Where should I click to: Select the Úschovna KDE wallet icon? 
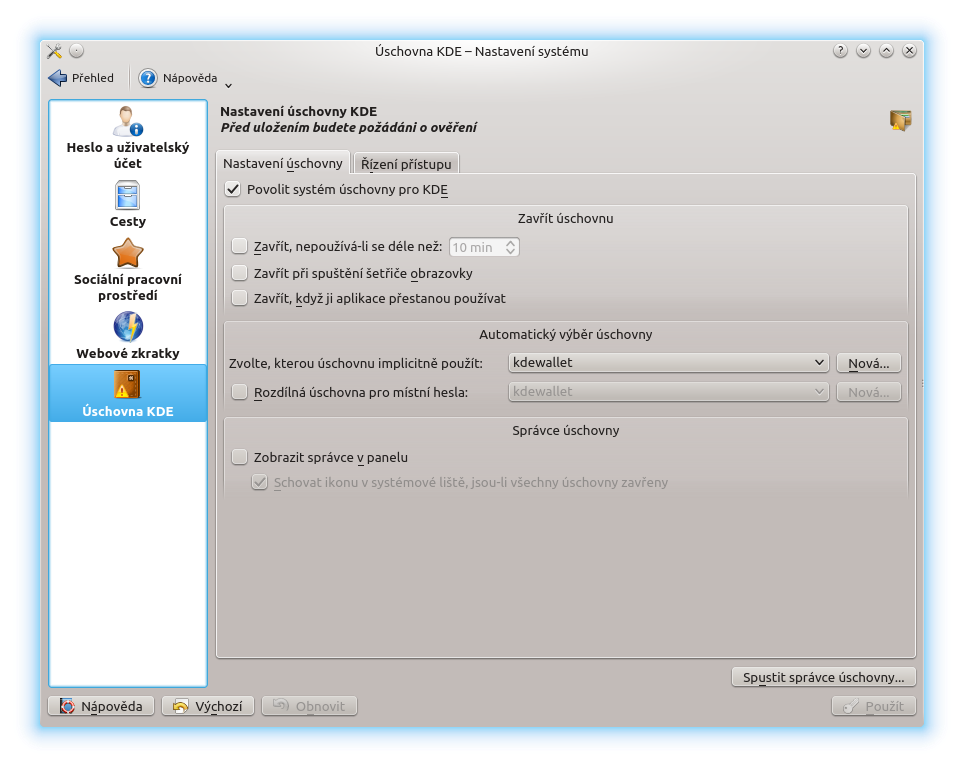[x=128, y=384]
